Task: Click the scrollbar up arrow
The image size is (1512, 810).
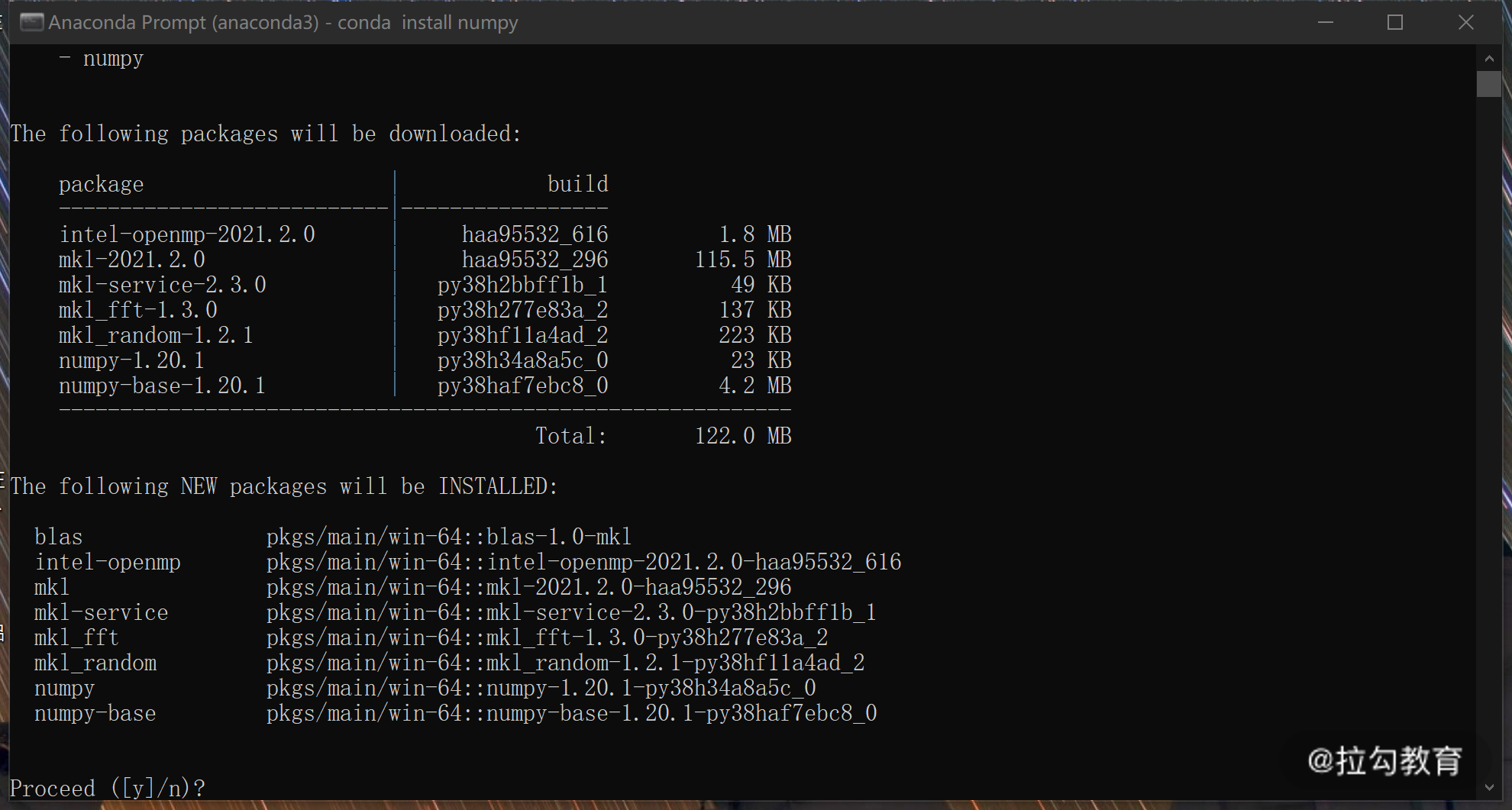Action: (1489, 58)
